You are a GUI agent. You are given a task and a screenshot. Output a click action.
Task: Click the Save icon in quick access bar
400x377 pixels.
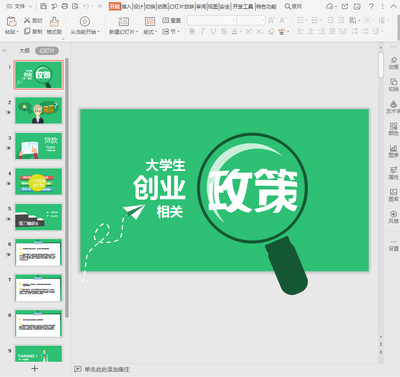coord(43,6)
